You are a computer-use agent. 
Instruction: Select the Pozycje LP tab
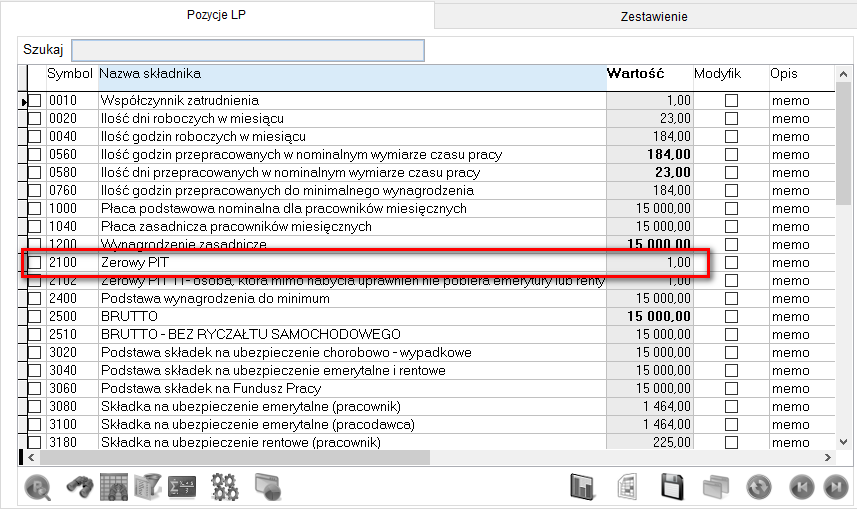point(217,15)
